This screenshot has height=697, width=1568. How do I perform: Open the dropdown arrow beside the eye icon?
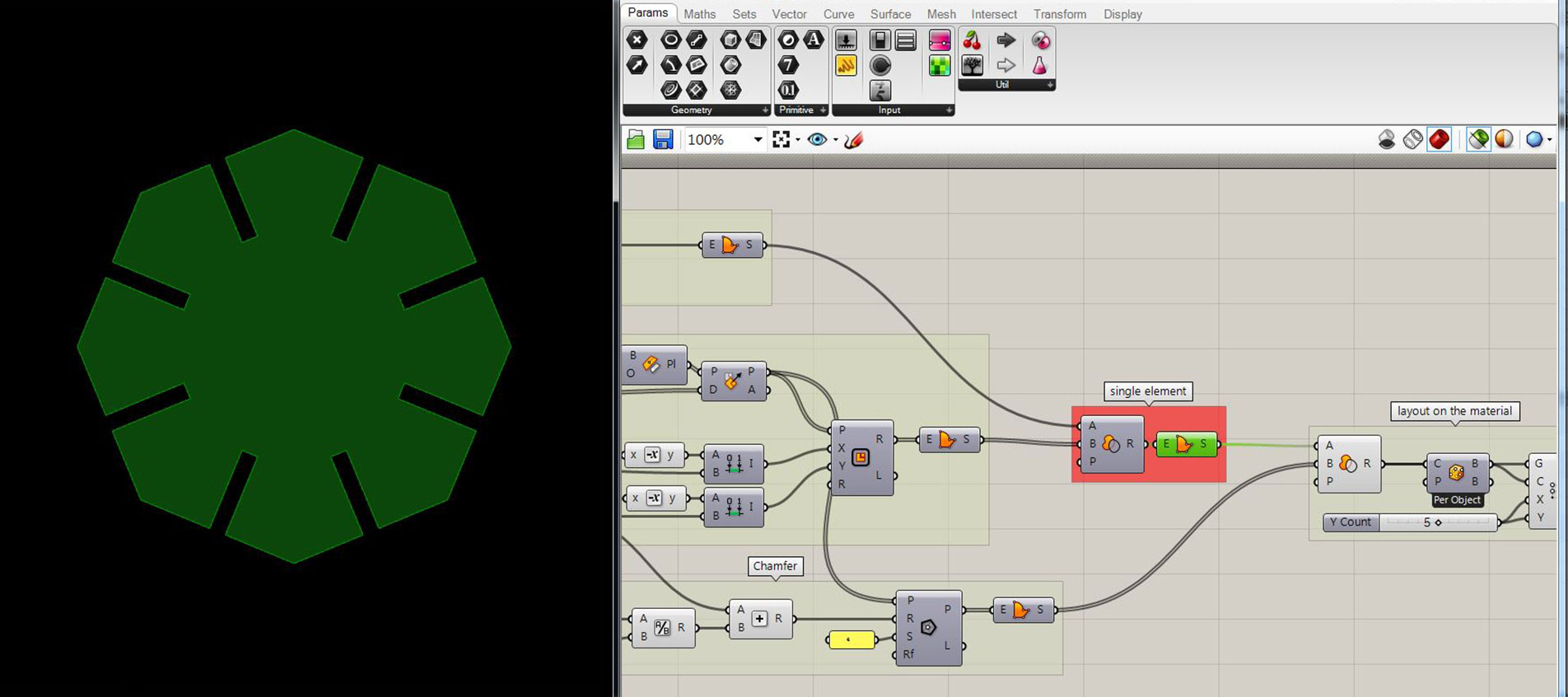coord(835,140)
